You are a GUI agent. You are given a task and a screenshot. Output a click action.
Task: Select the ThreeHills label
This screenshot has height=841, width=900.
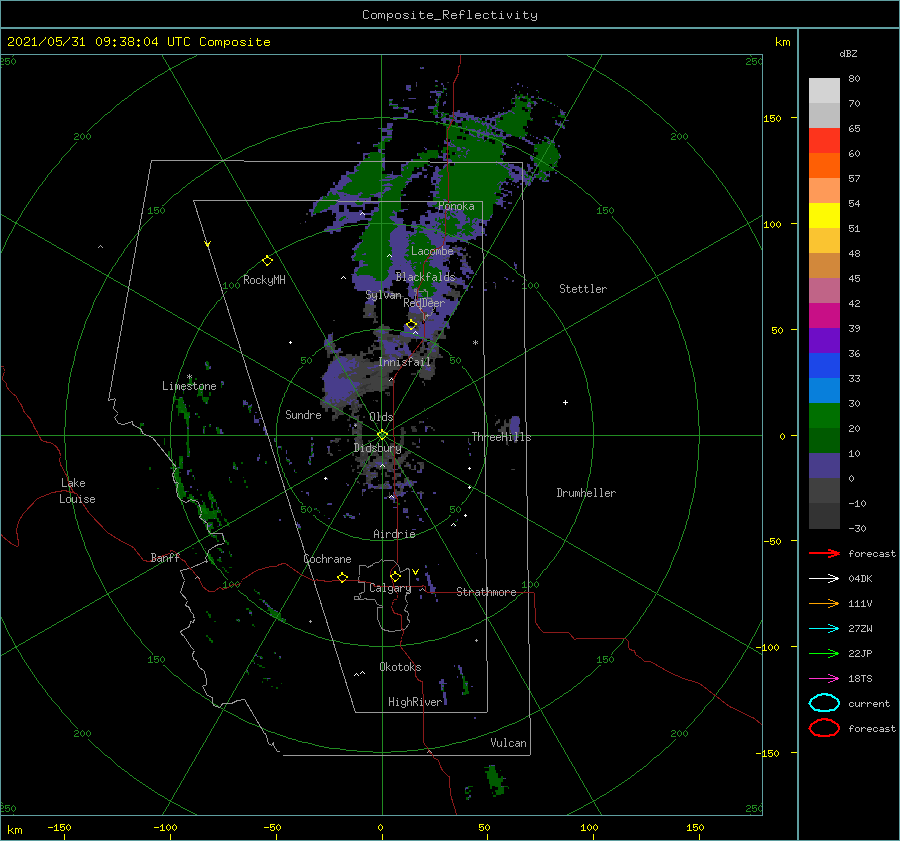pyautogui.click(x=502, y=437)
